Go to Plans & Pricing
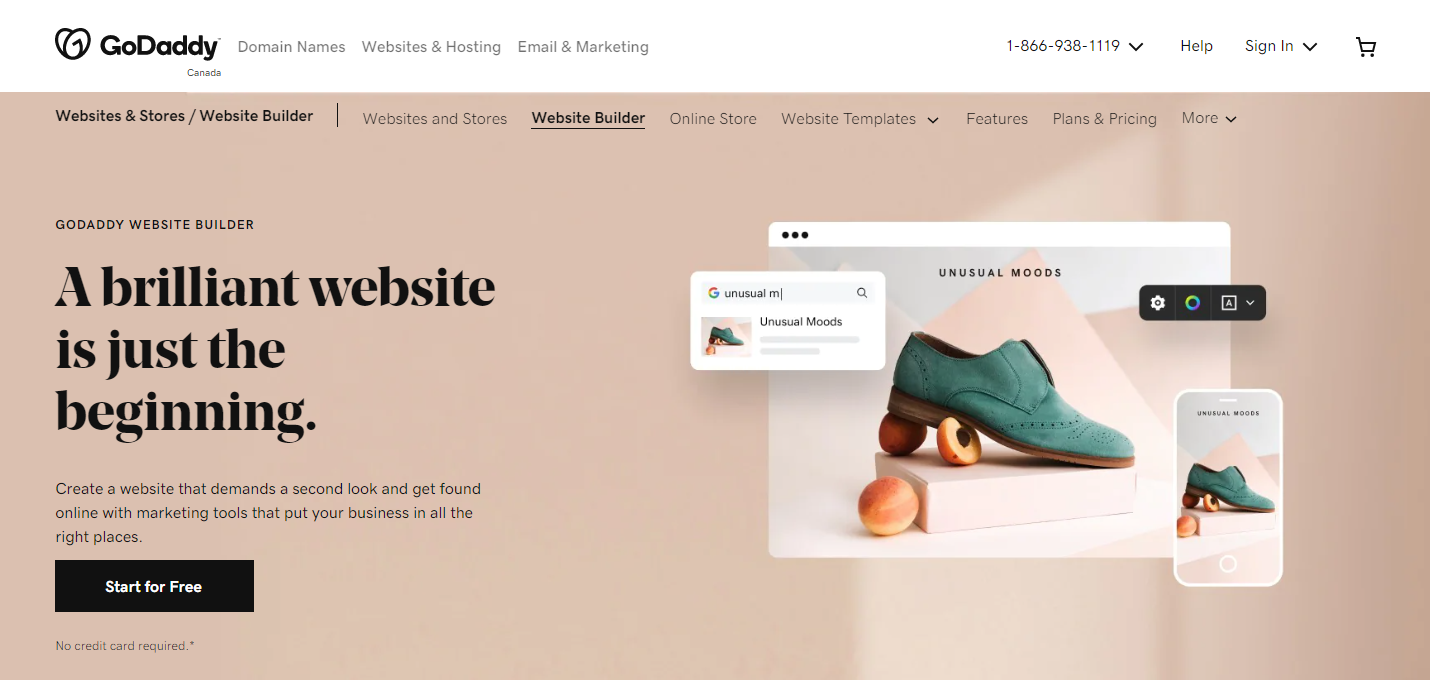 (1104, 119)
